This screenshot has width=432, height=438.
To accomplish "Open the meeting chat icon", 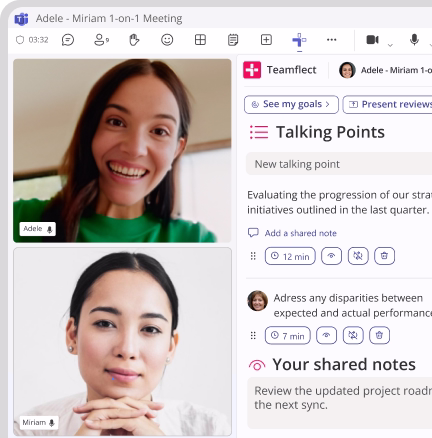I will pyautogui.click(x=68, y=40).
